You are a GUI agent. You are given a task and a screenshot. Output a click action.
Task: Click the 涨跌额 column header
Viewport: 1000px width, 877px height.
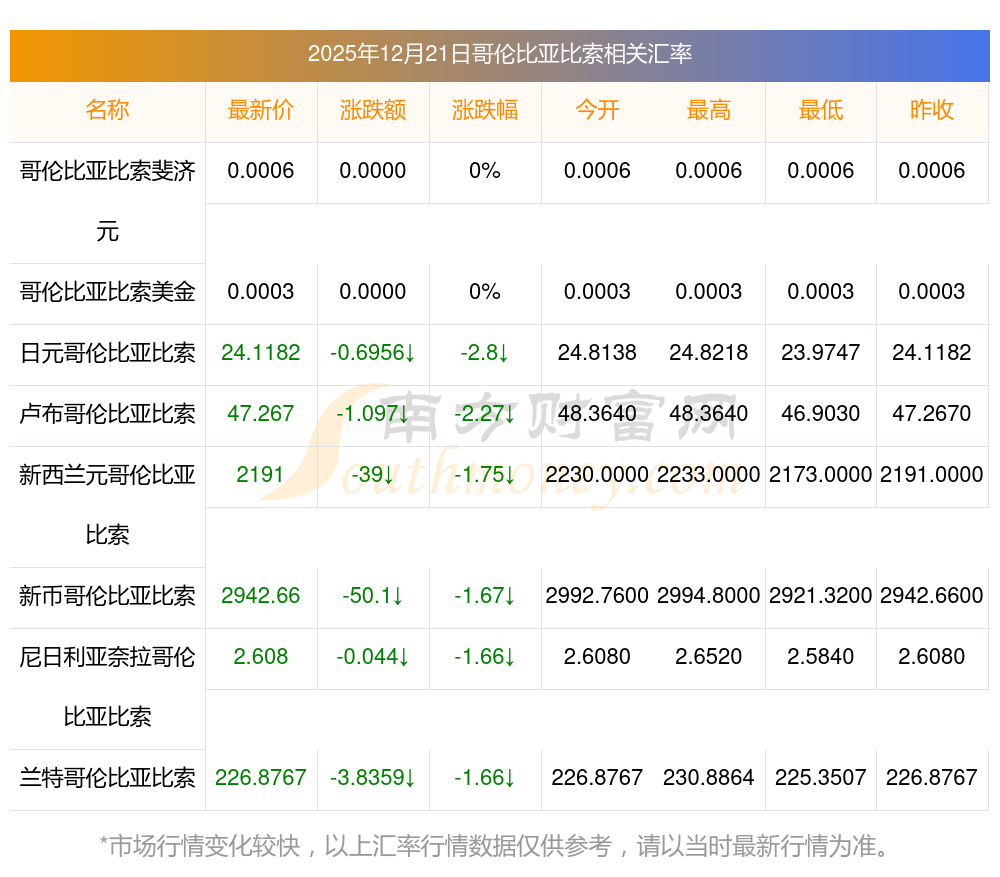pyautogui.click(x=373, y=111)
